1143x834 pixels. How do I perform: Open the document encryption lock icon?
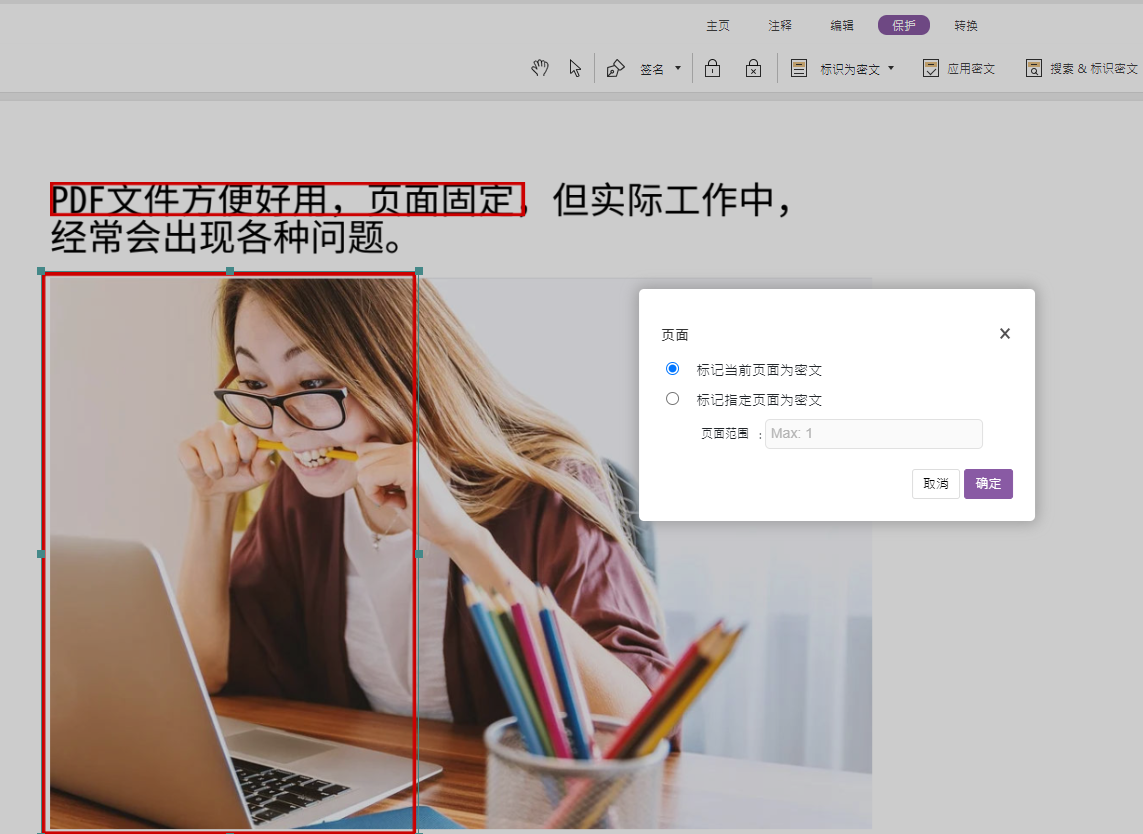coord(712,68)
